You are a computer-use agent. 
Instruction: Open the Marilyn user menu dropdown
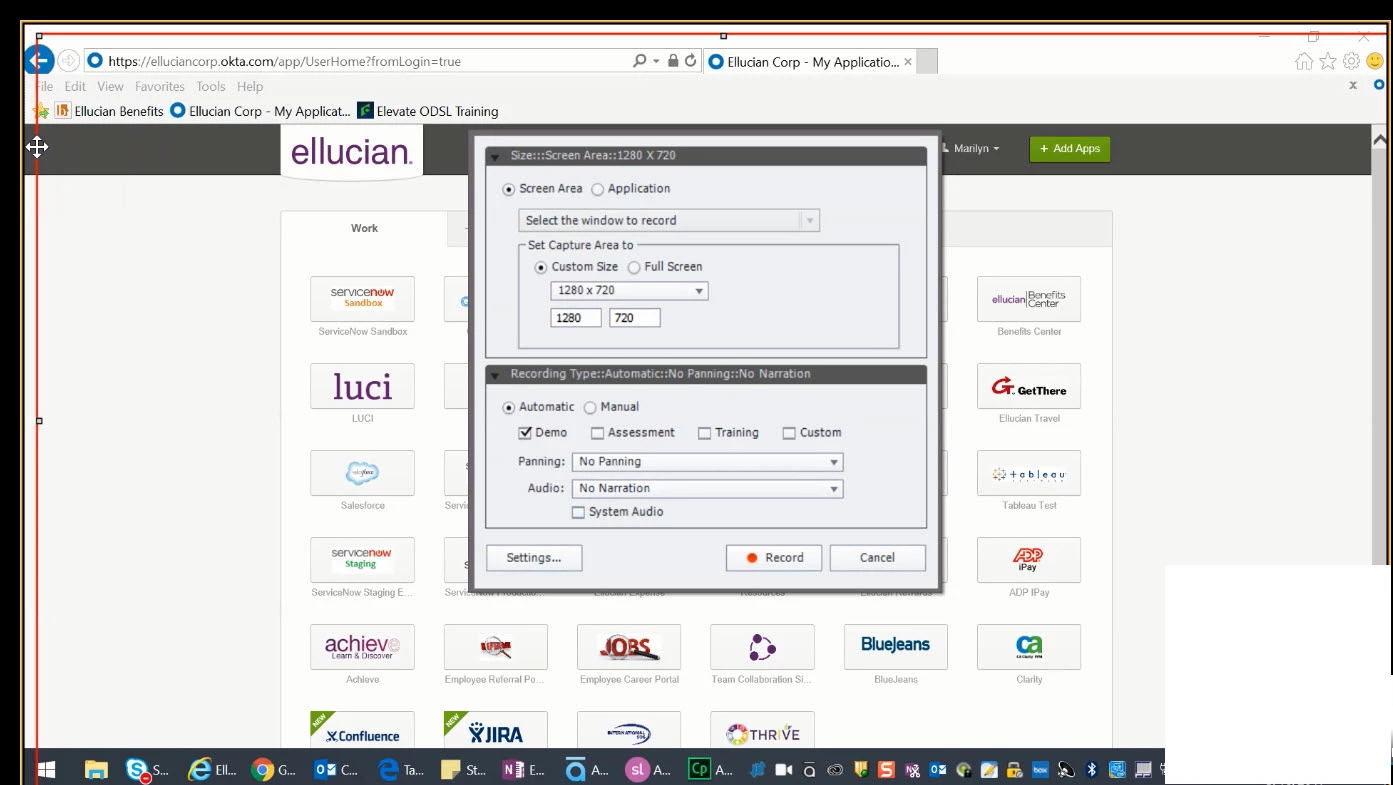pos(973,148)
